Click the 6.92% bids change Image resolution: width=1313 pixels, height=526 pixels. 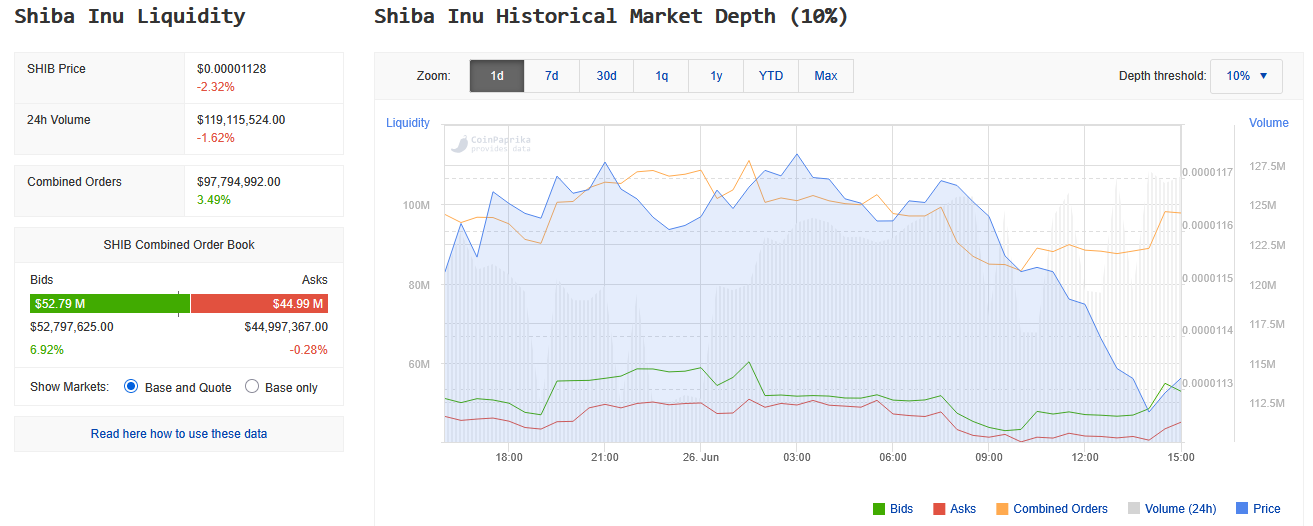point(46,350)
